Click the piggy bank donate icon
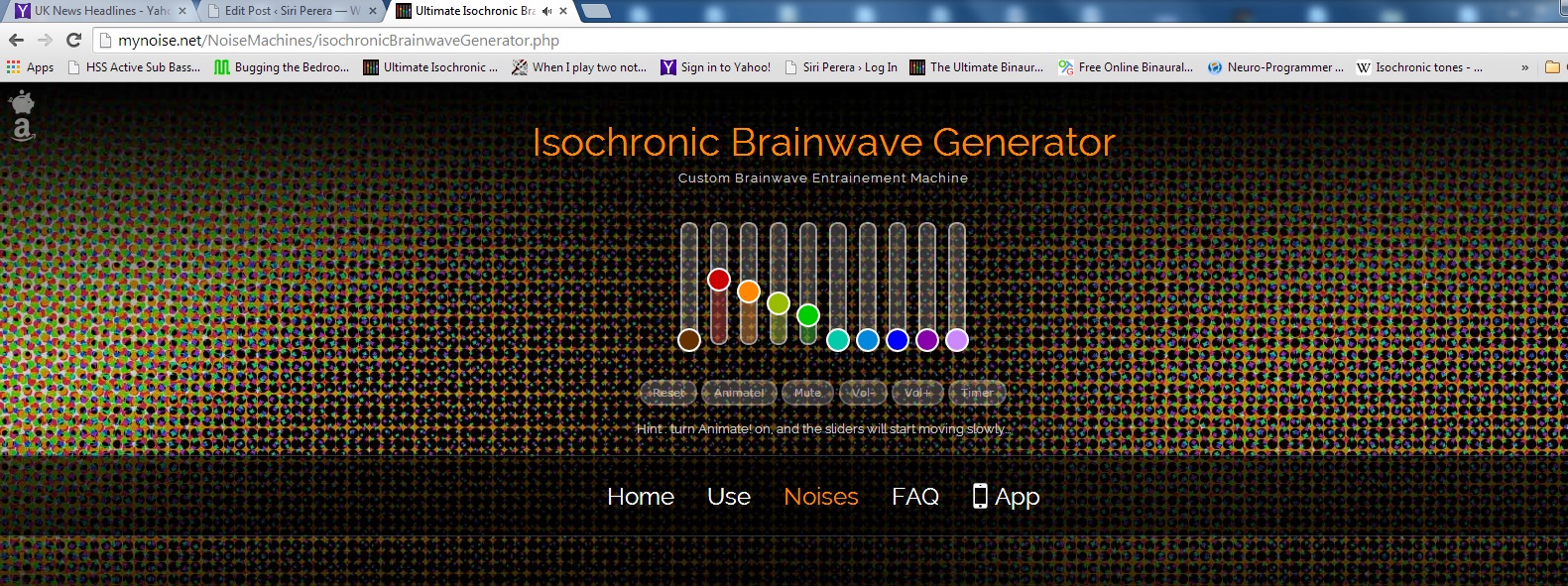The height and width of the screenshot is (586, 1568). point(22,101)
